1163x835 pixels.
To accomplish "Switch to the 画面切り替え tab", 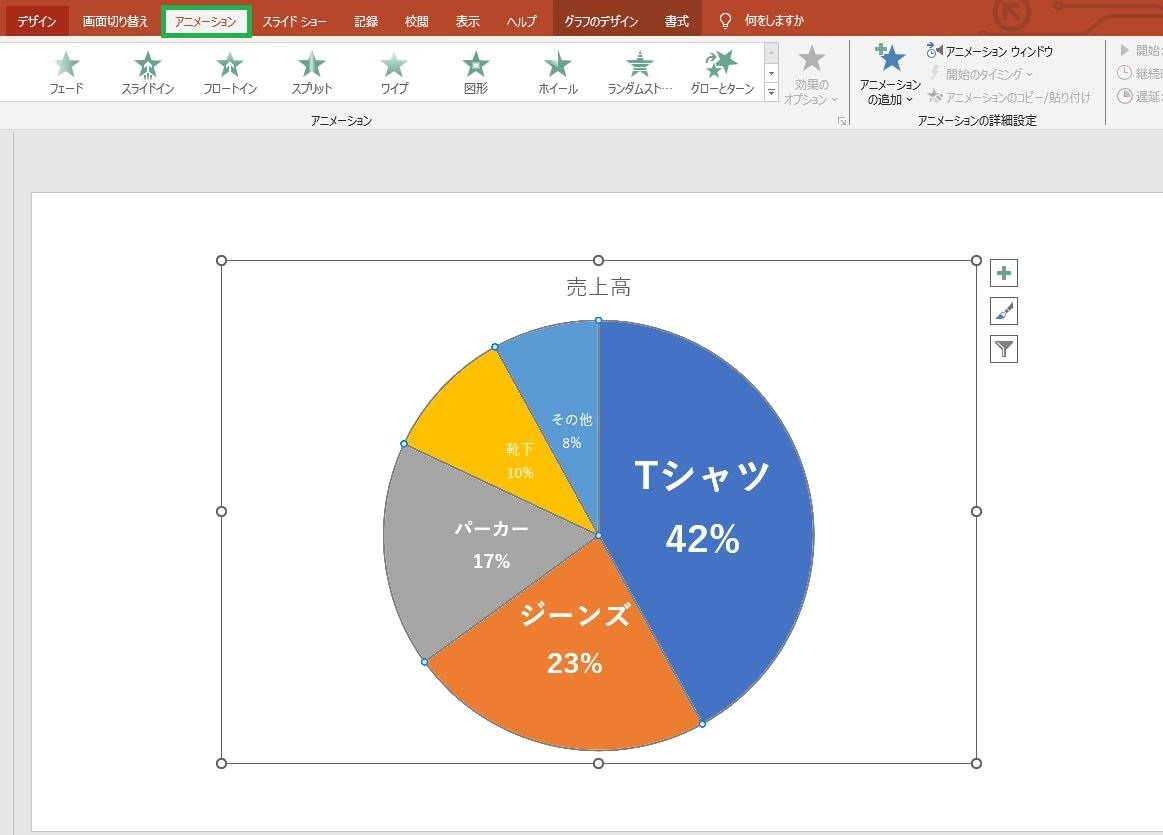I will (115, 22).
